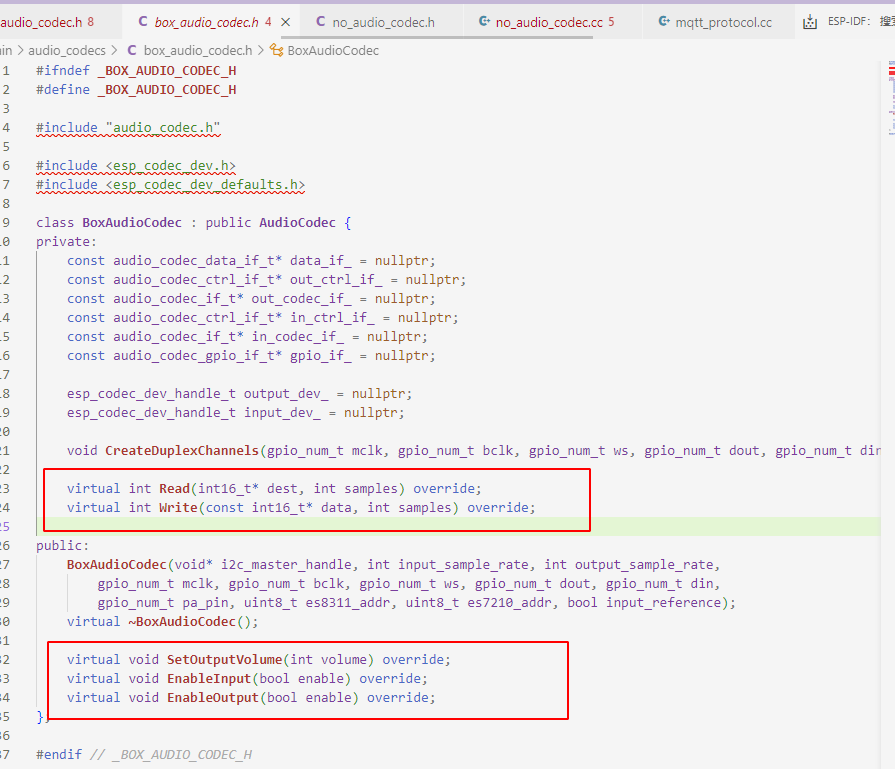Click the class symbol icon in the breadcrumb

tap(276, 50)
